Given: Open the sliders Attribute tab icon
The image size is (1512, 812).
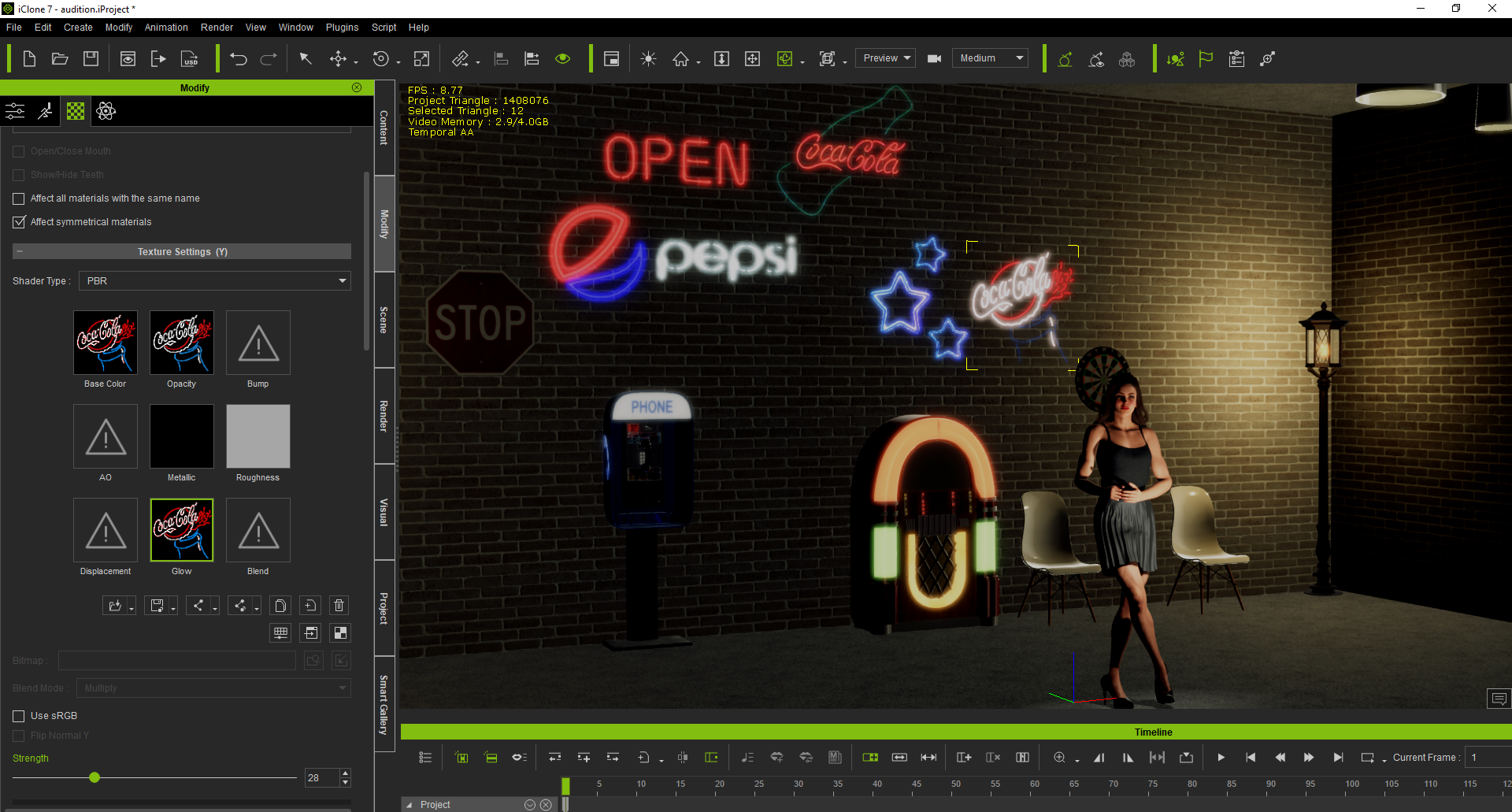Looking at the screenshot, I should click(15, 111).
